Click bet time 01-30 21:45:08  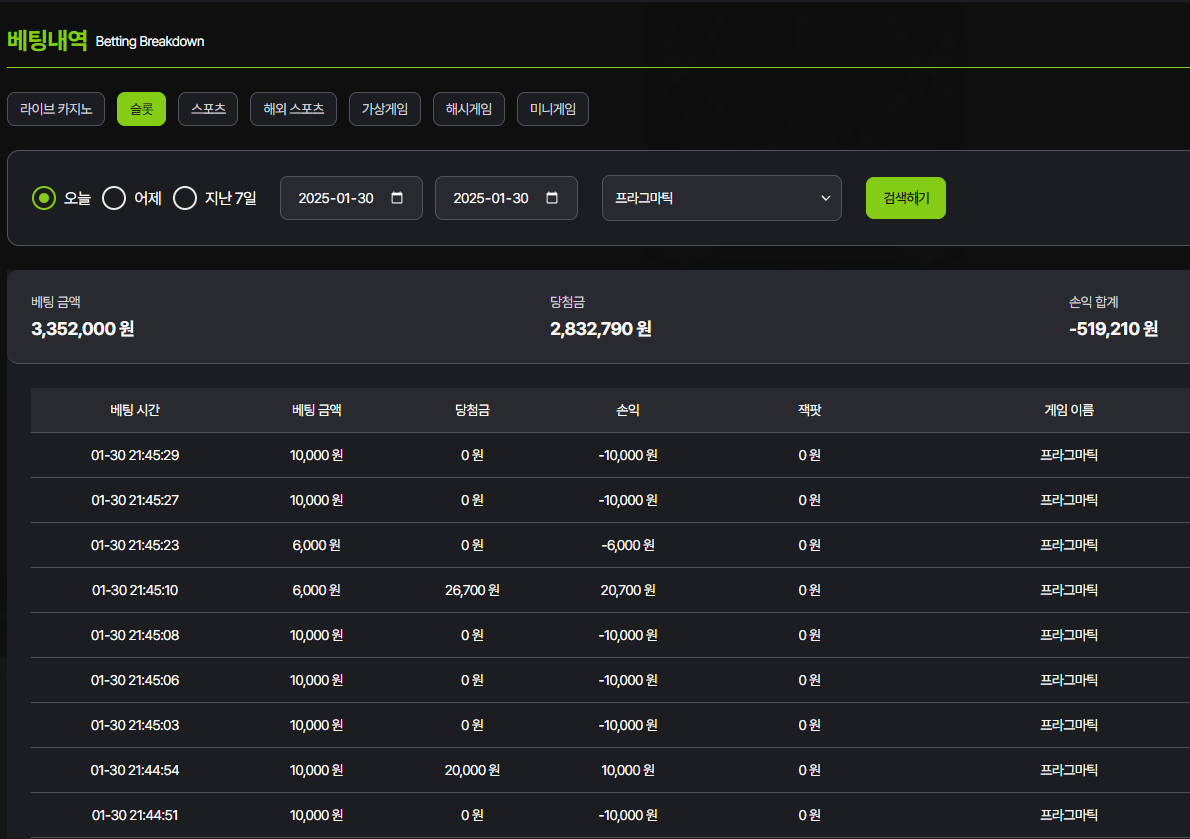pos(135,635)
